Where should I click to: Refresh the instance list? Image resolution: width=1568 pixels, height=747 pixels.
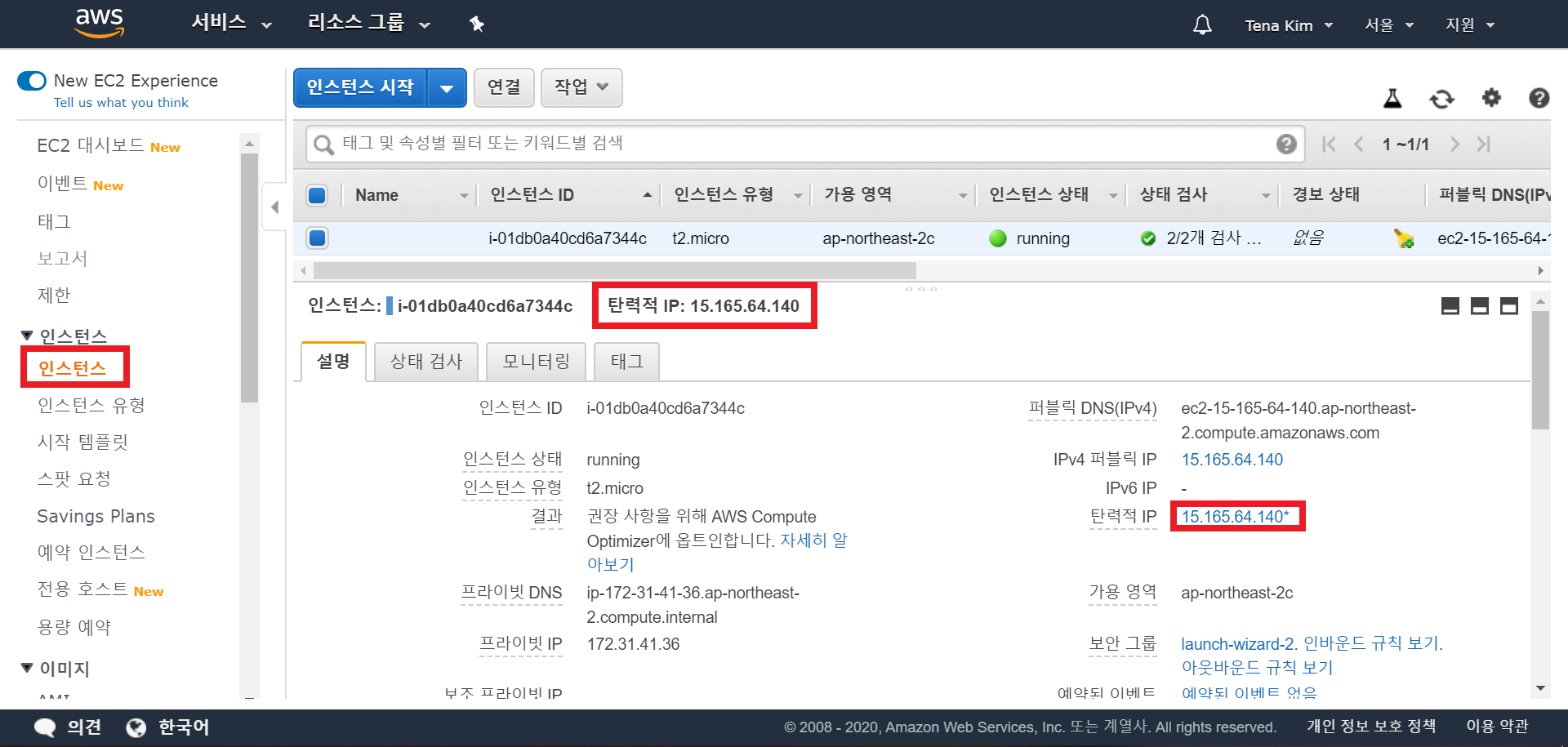(x=1442, y=99)
